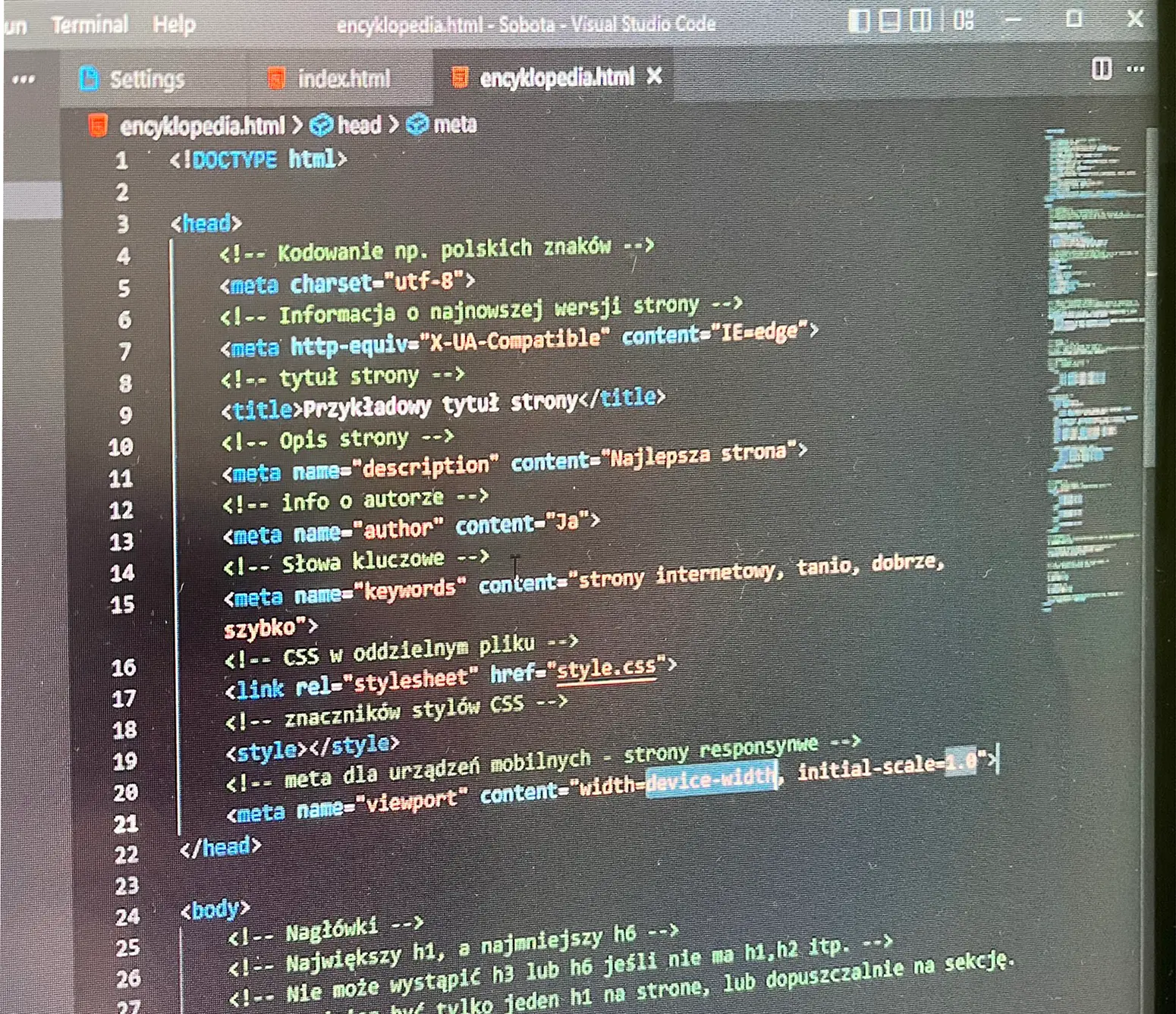The width and height of the screenshot is (1176, 1014).
Task: Click the symbol icon beside meta breadcrumb
Action: 417,125
